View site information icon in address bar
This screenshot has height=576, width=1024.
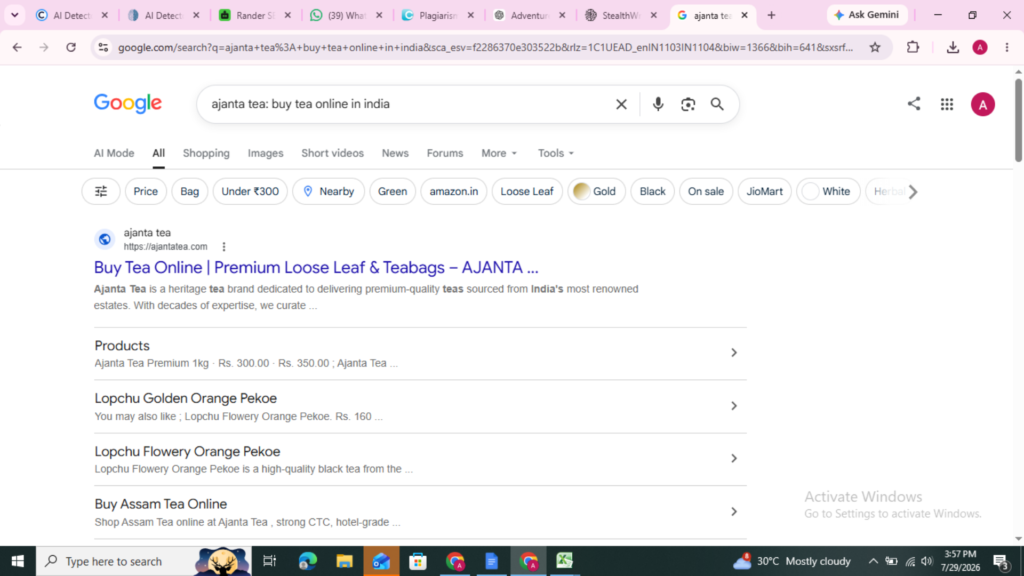point(103,47)
